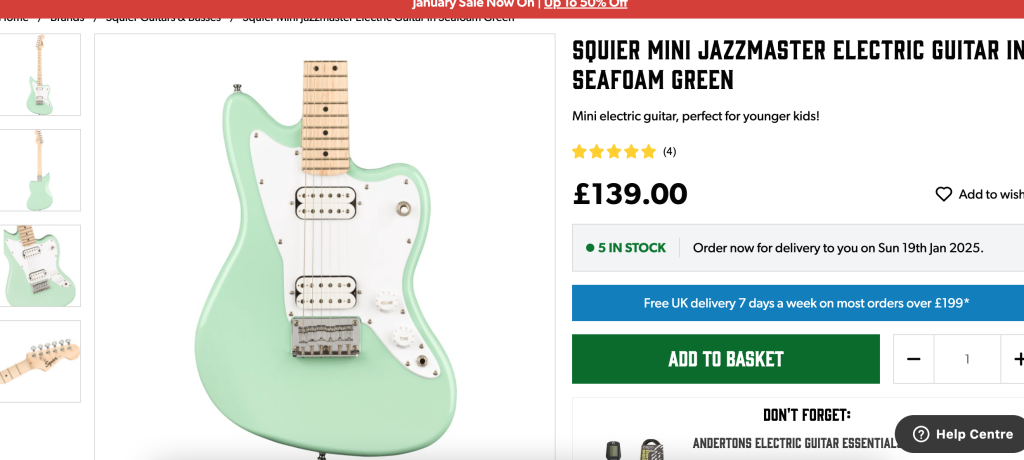Select the headstock close-up thumbnail

click(41, 361)
